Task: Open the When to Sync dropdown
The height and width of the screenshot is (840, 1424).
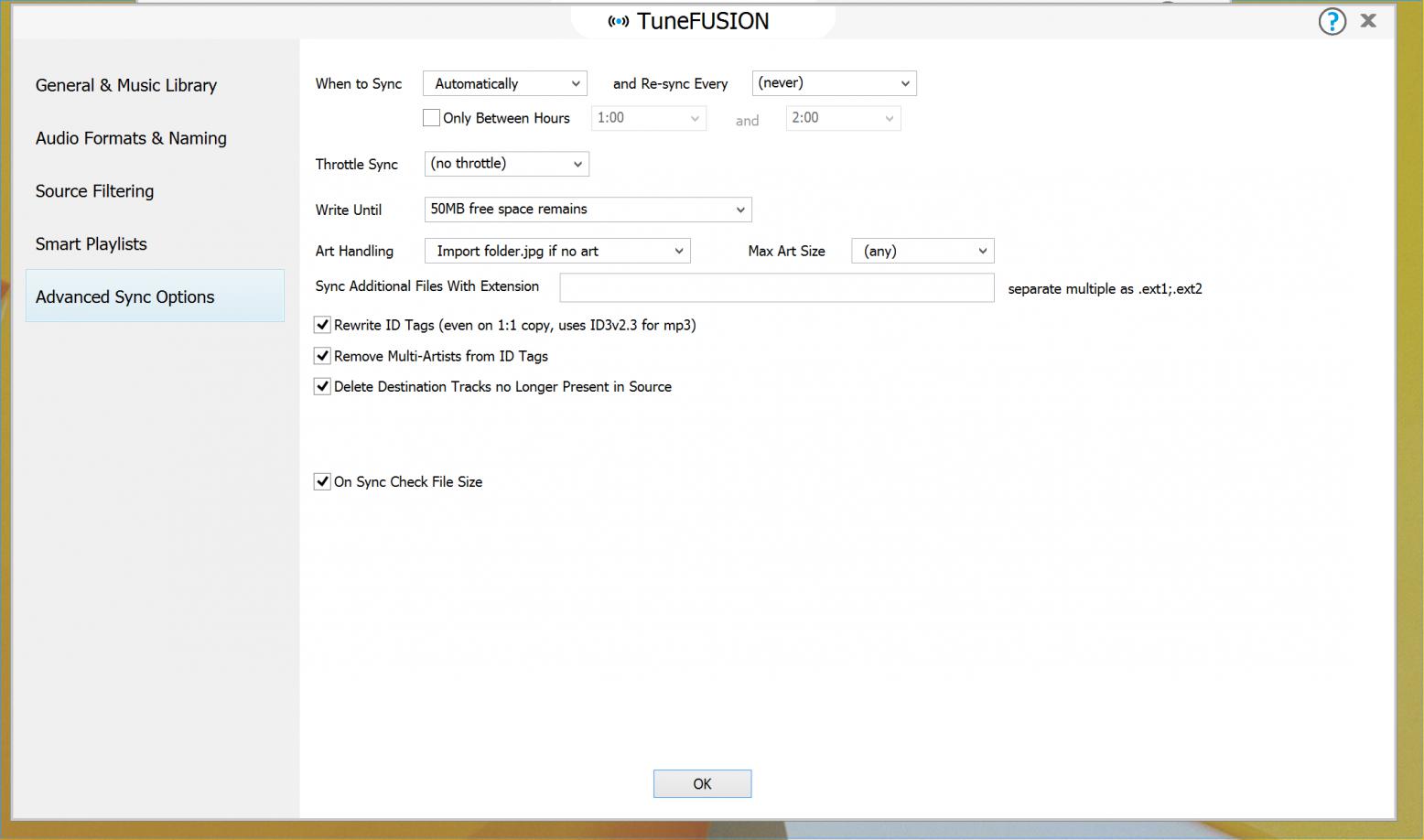Action: click(x=505, y=83)
